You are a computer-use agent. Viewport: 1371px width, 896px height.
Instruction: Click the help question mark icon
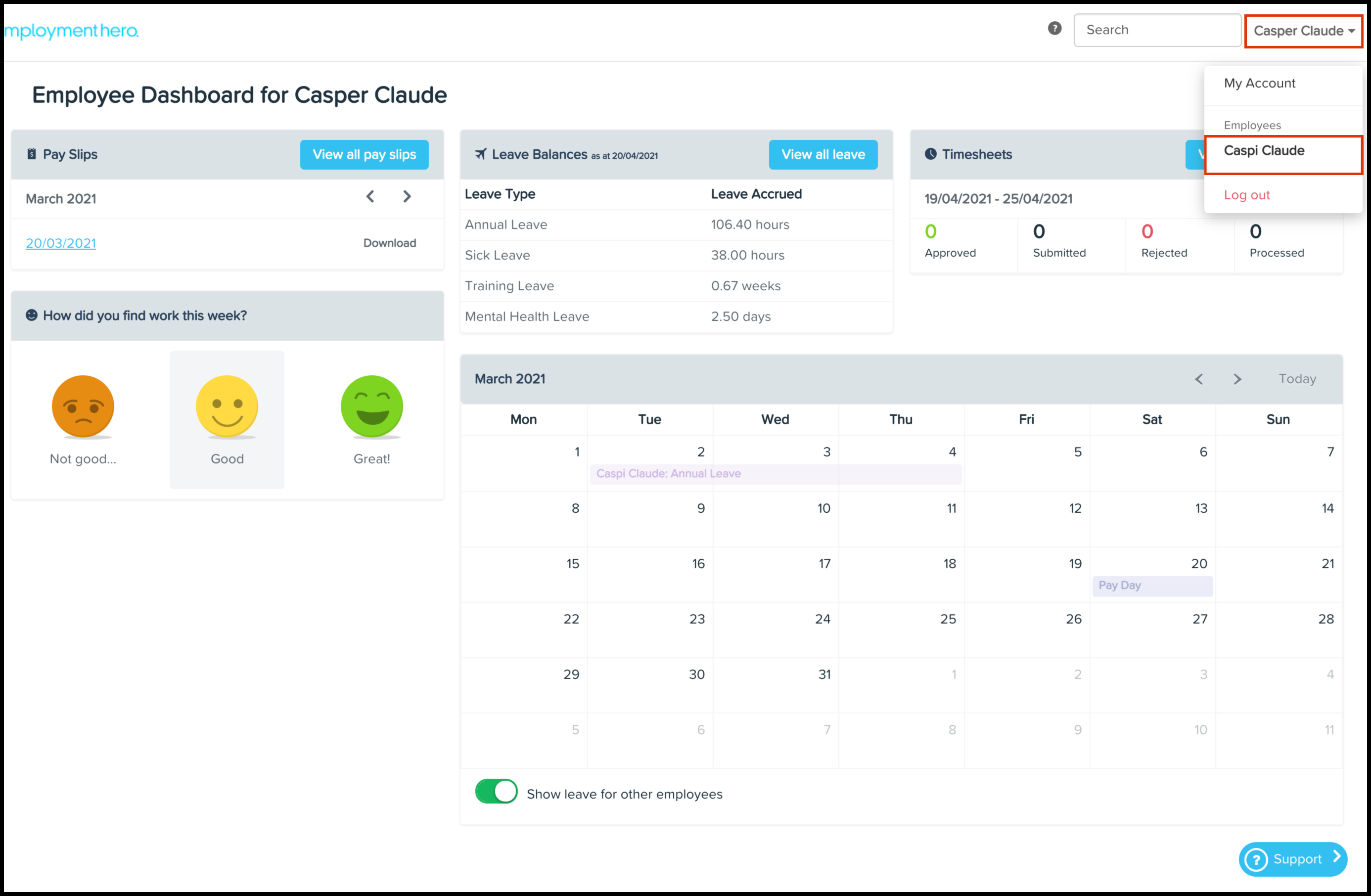pos(1054,28)
